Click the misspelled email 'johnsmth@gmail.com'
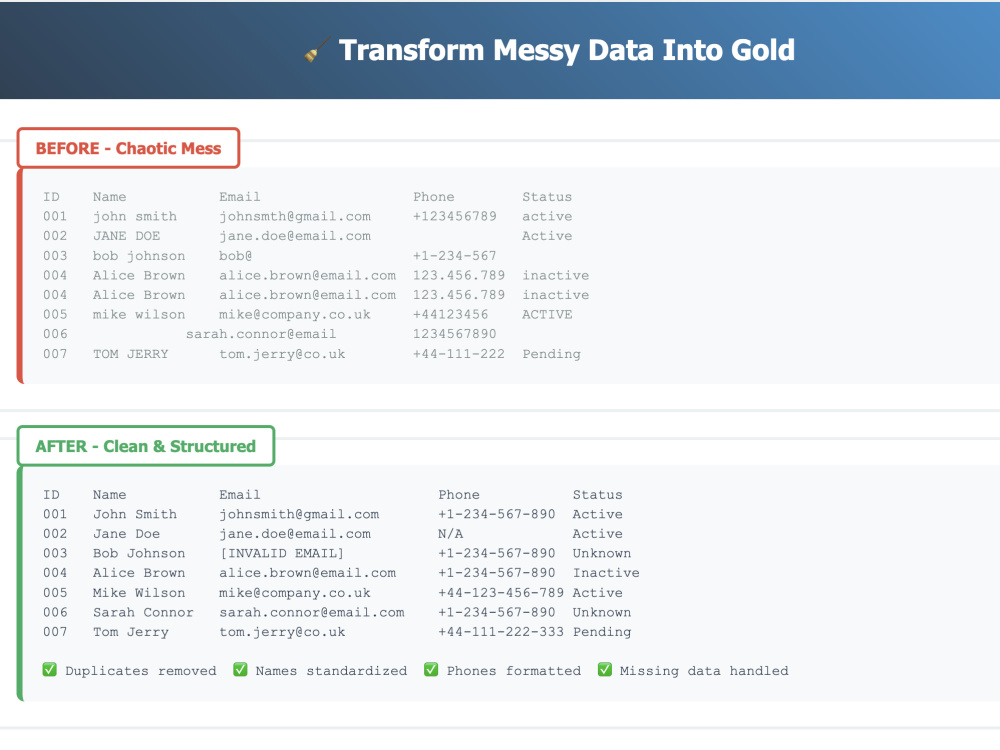1000x750 pixels. (x=295, y=217)
